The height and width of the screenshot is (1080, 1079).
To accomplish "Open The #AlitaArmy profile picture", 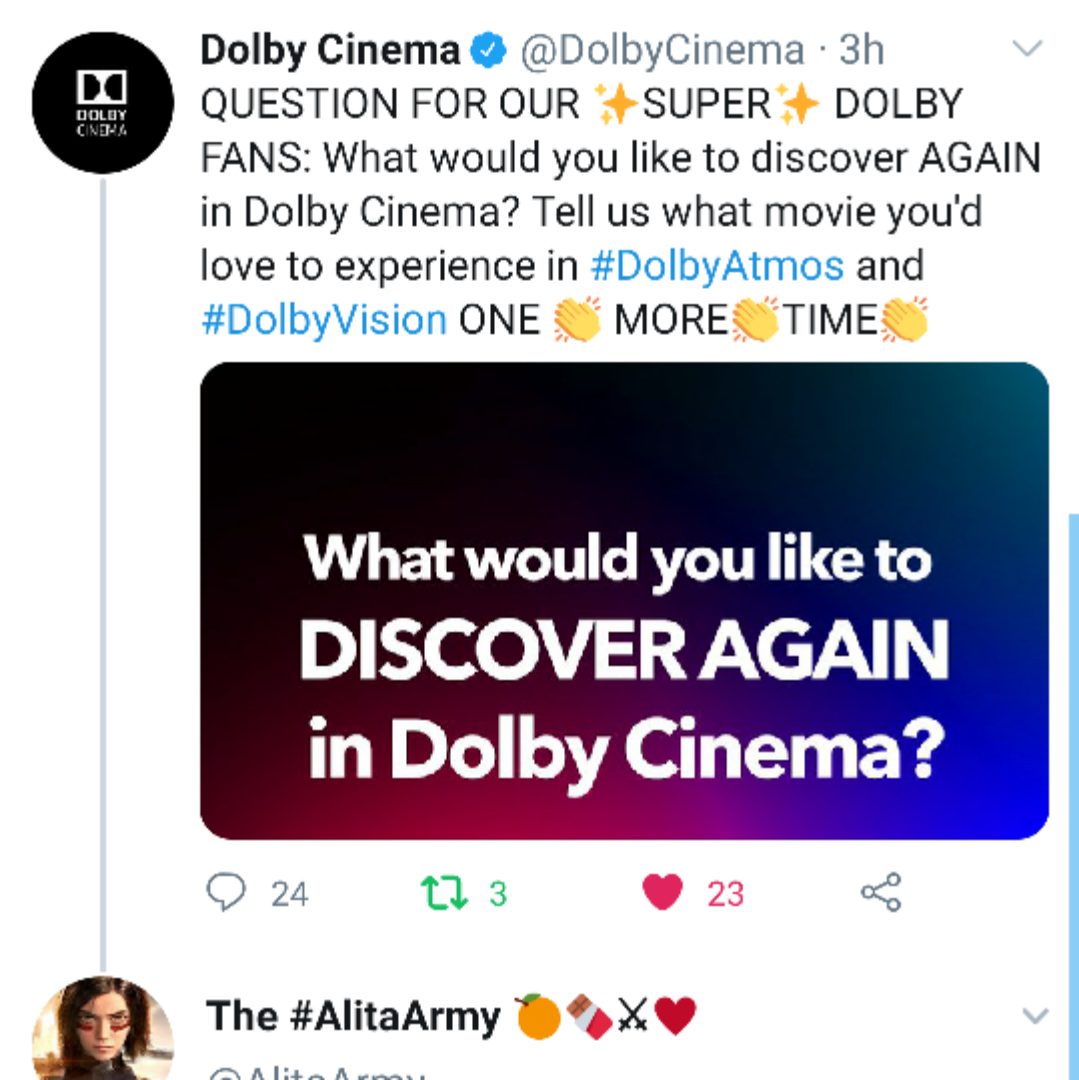I will coord(102,1030).
